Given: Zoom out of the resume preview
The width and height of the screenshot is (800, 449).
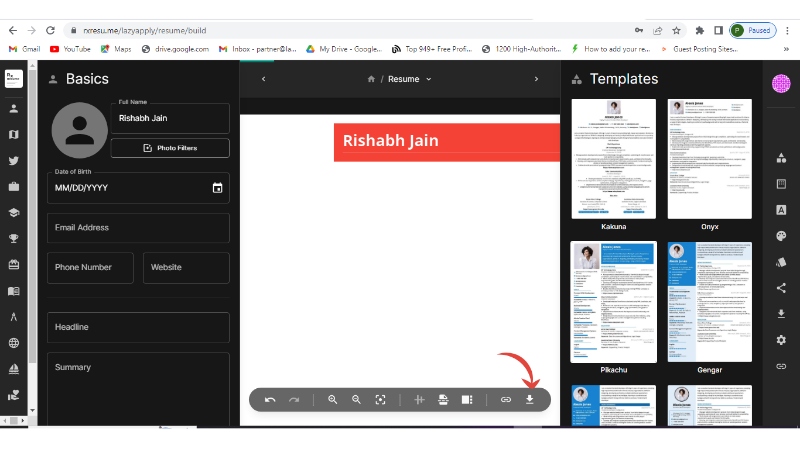Looking at the screenshot, I should coord(356,400).
